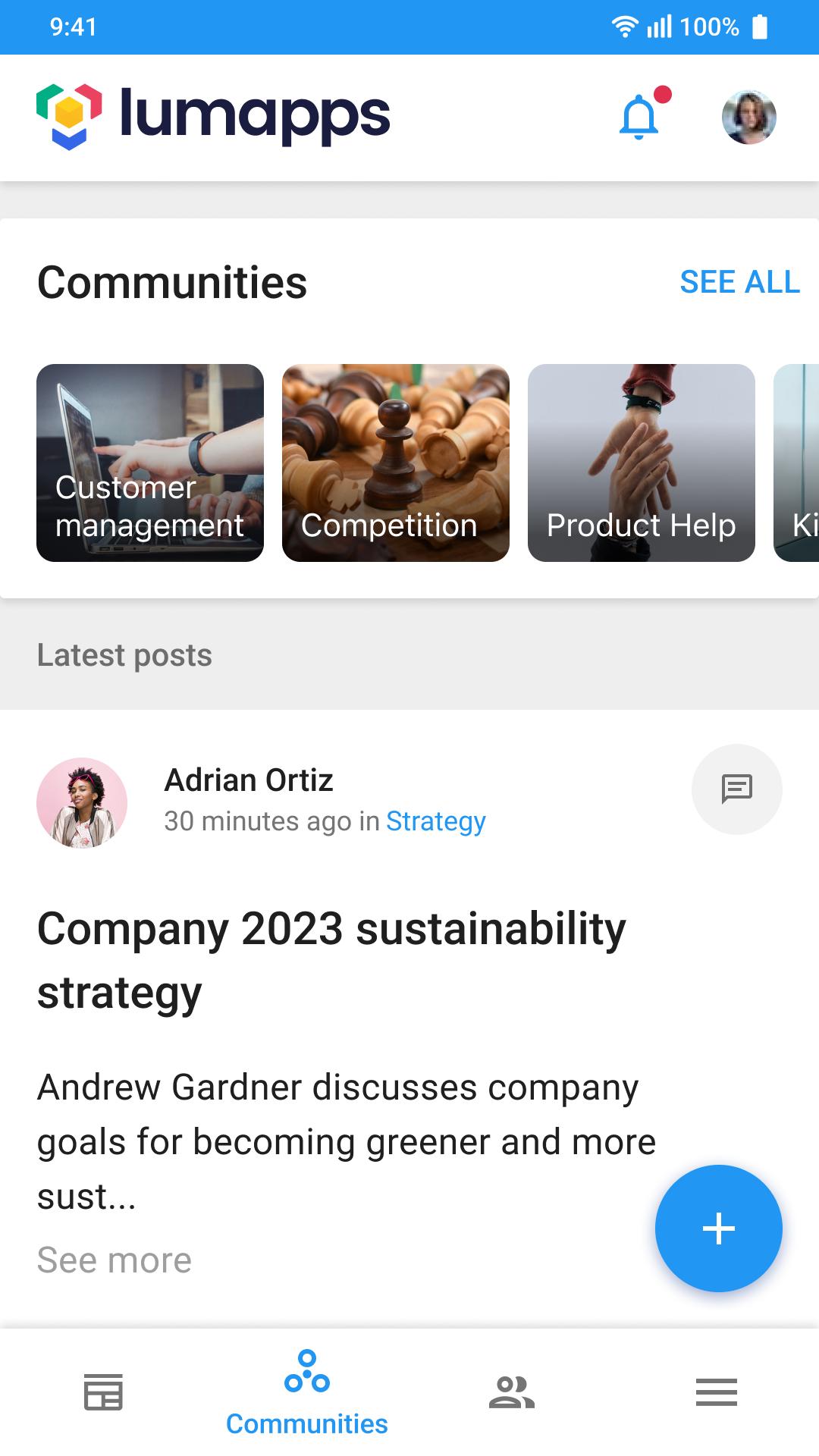Image resolution: width=819 pixels, height=1456 pixels.
Task: Open the Strategy community link
Action: click(x=436, y=821)
